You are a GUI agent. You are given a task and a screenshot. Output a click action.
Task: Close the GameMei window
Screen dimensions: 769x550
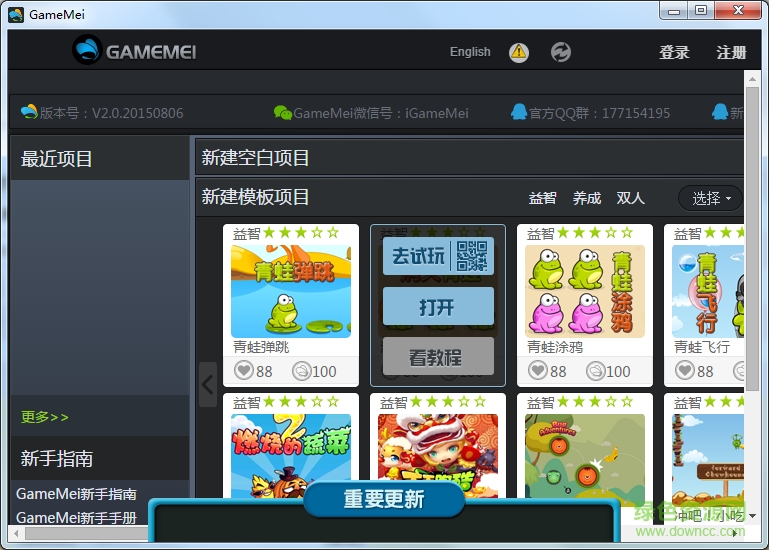[x=738, y=11]
